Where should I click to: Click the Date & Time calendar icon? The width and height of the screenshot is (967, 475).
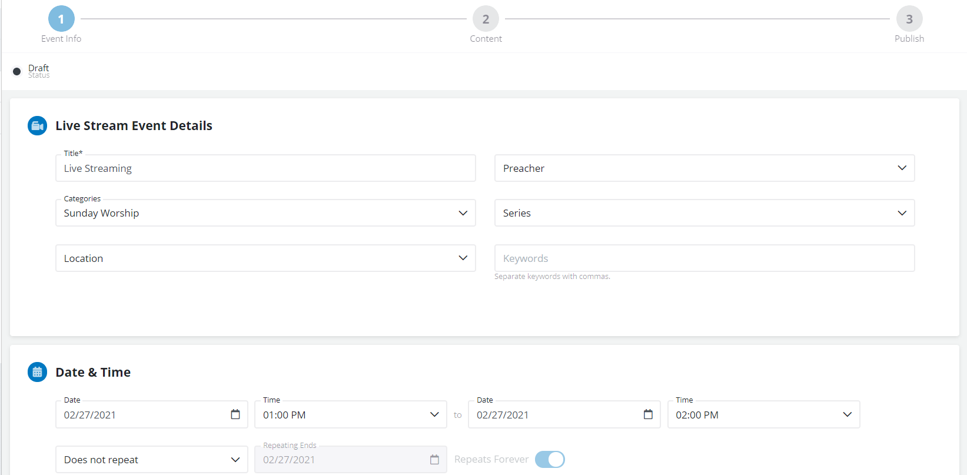(37, 372)
